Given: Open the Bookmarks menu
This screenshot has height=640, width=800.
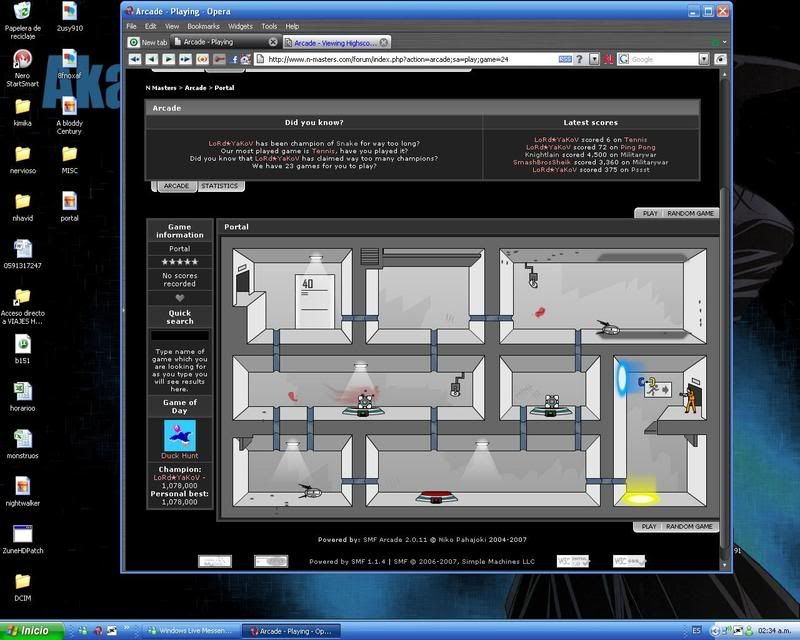Looking at the screenshot, I should coord(203,26).
